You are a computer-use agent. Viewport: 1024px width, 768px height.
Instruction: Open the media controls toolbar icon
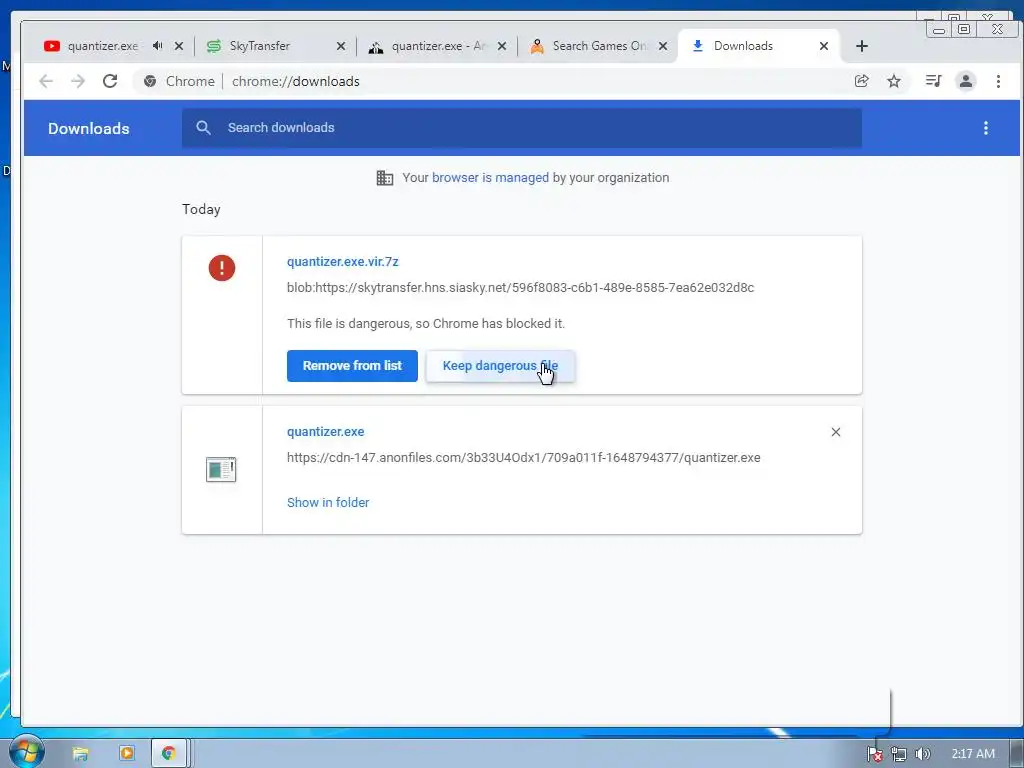coord(933,81)
